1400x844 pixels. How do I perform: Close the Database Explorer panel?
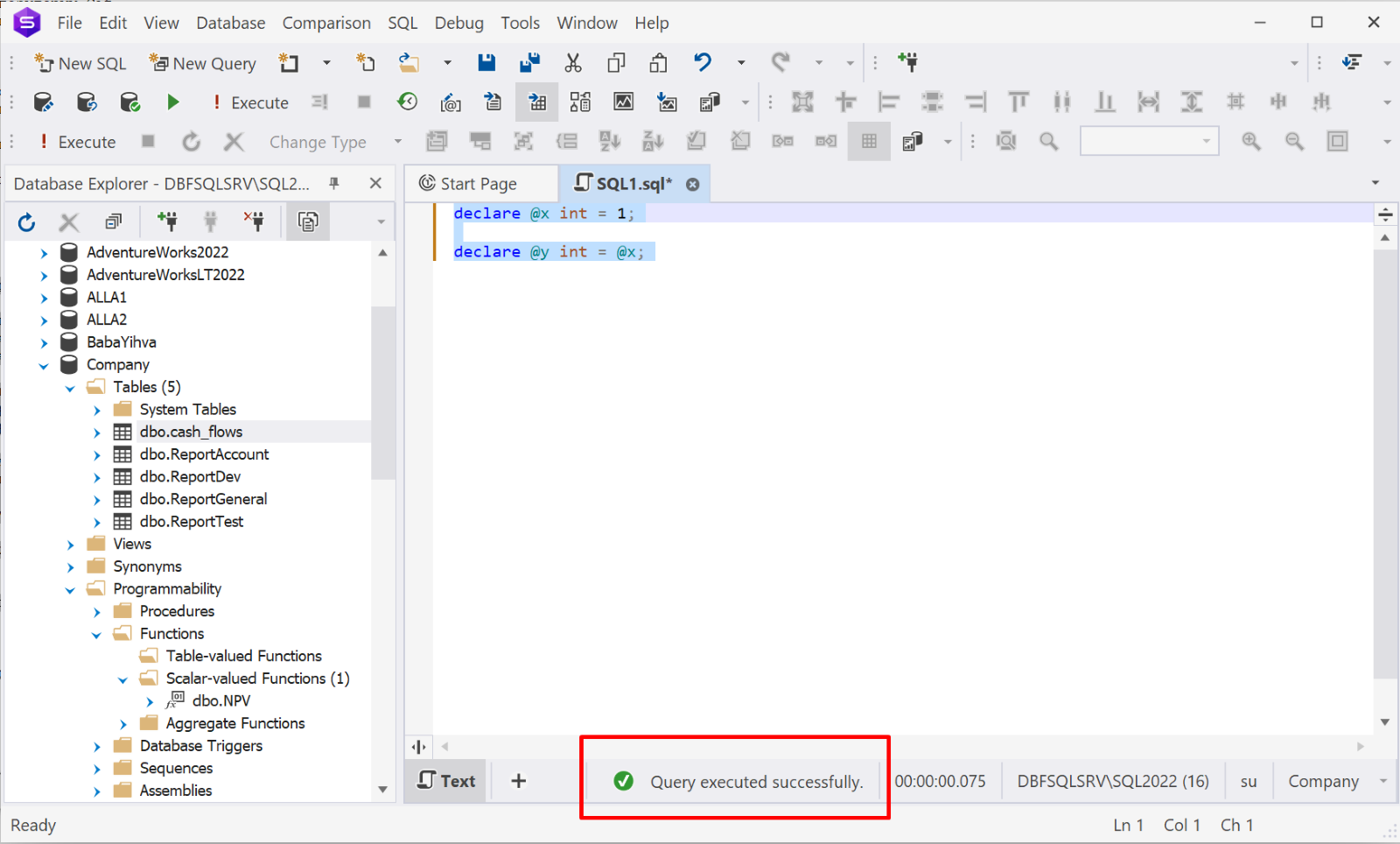coord(375,183)
